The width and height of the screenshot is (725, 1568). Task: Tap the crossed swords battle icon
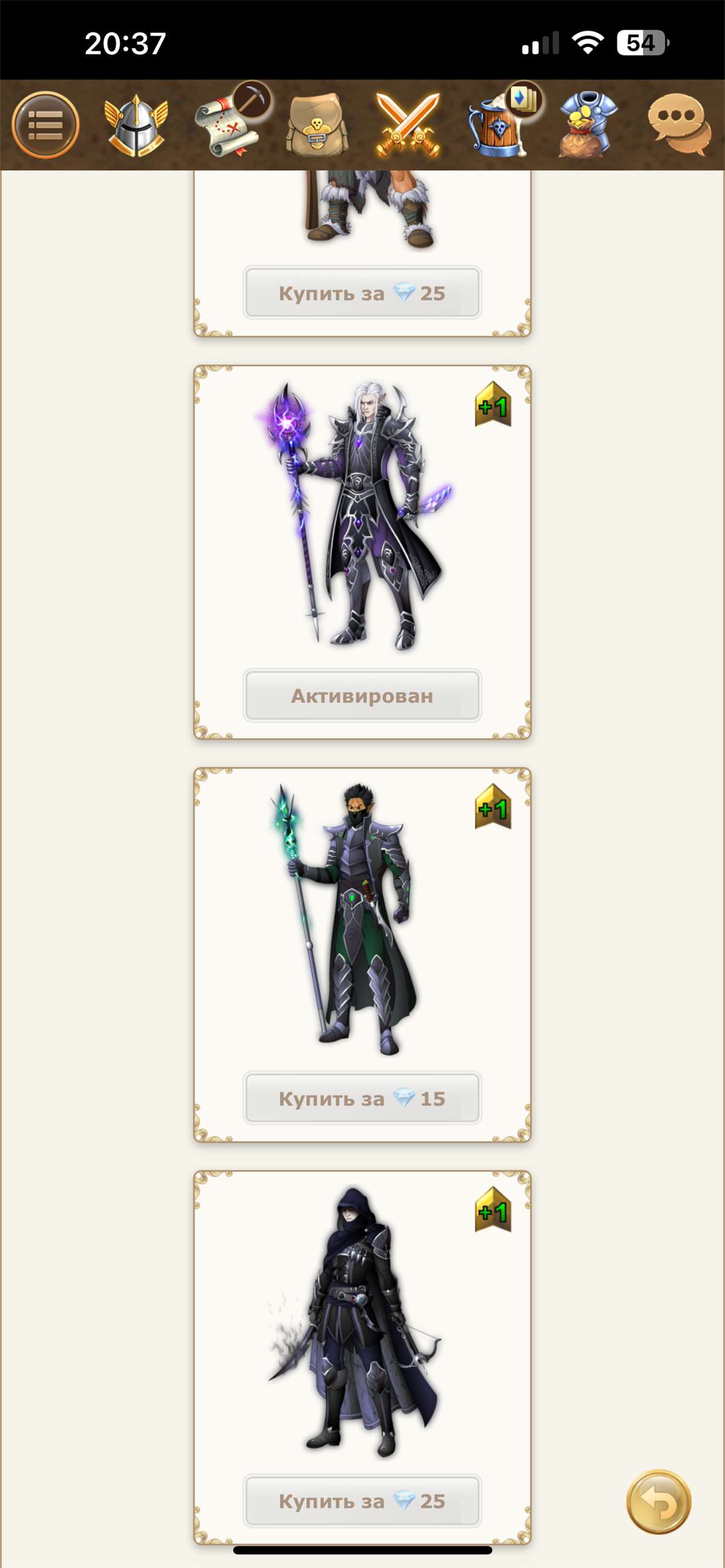(407, 125)
